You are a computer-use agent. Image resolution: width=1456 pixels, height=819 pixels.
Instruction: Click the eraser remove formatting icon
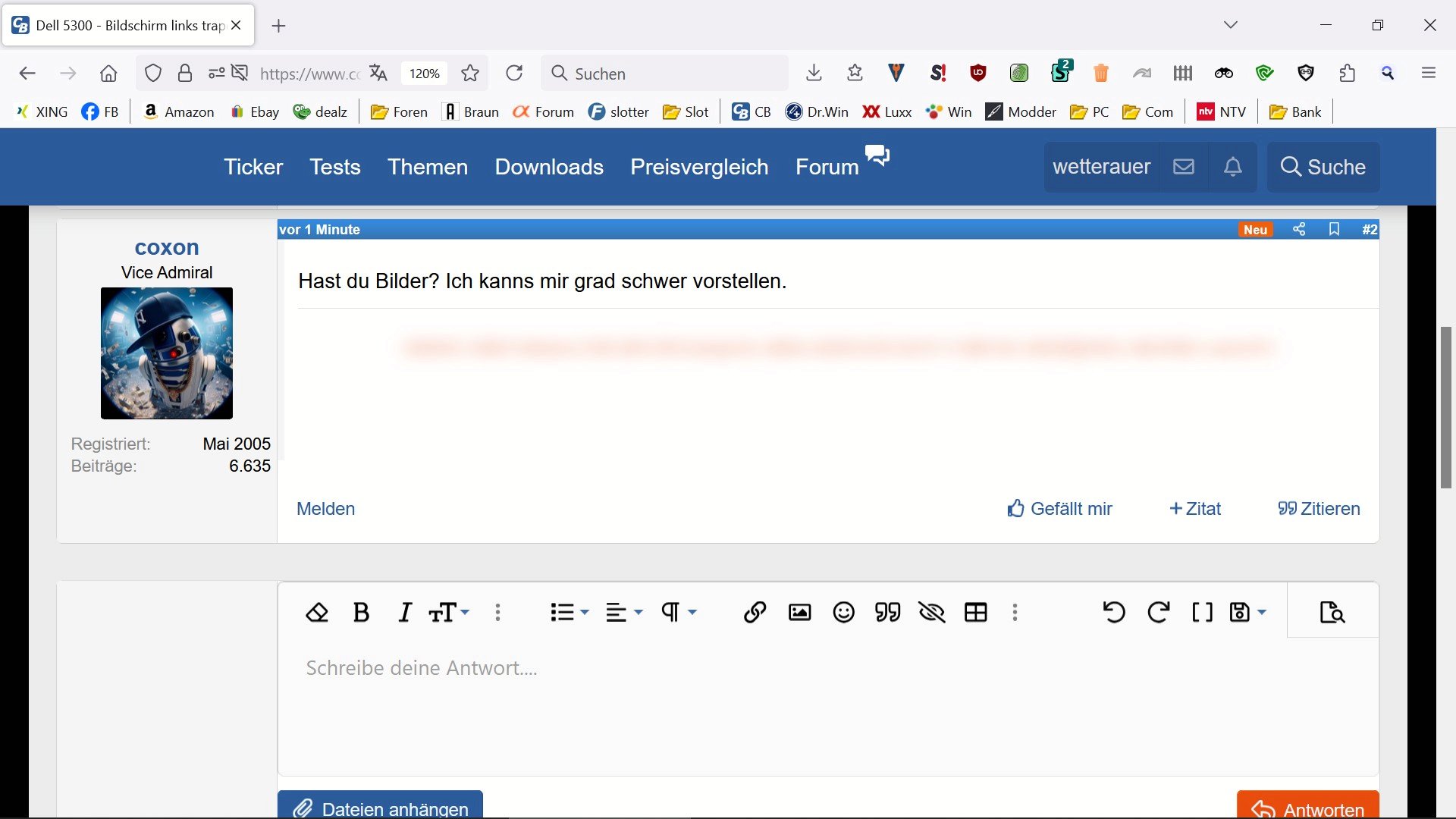pos(317,612)
